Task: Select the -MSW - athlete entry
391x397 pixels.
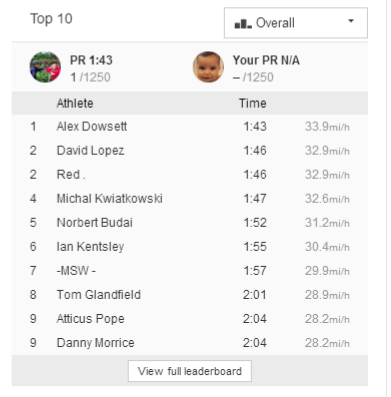Action: pyautogui.click(x=76, y=271)
